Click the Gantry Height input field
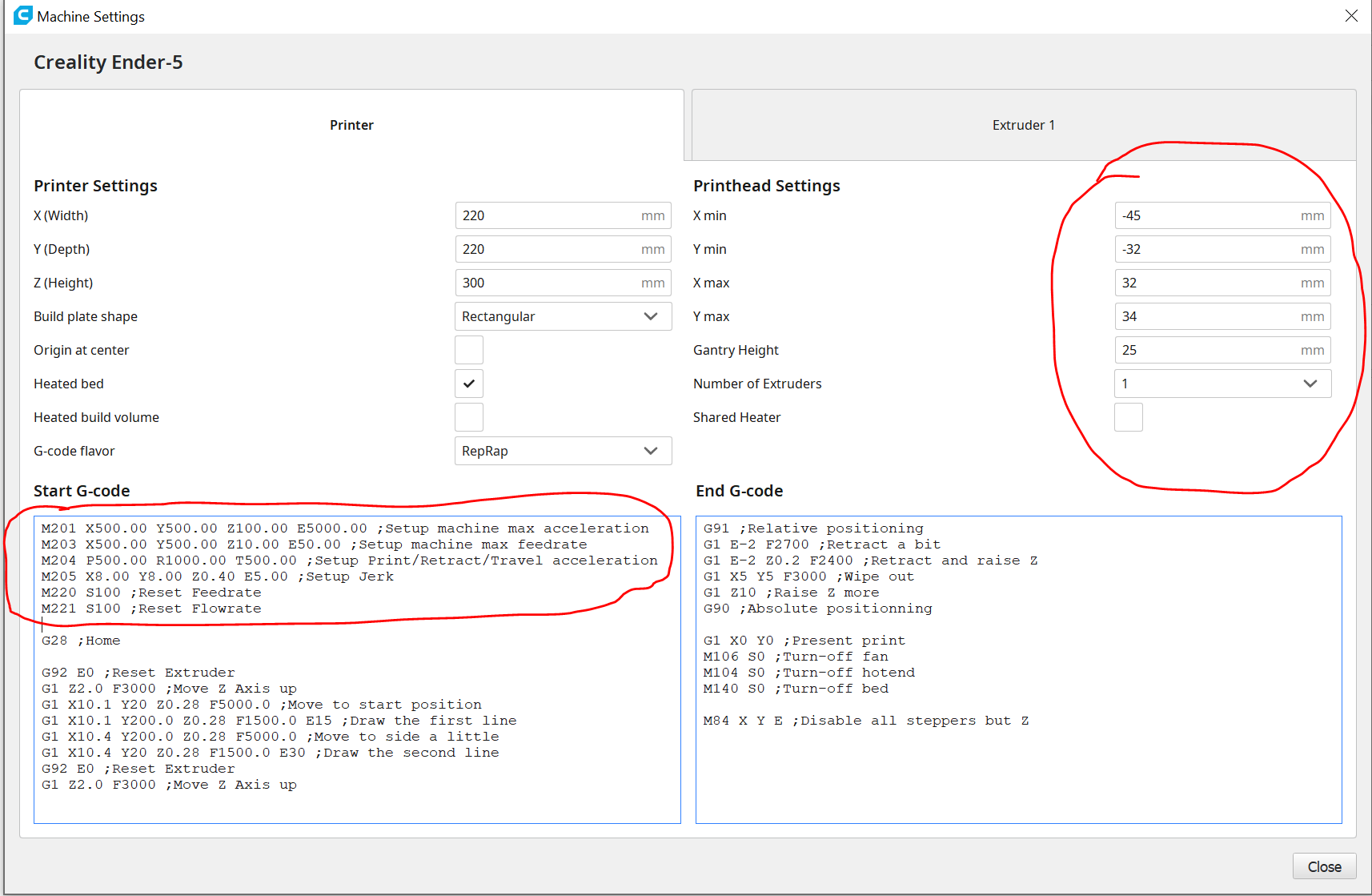Image resolution: width=1372 pixels, height=896 pixels. [x=1223, y=350]
